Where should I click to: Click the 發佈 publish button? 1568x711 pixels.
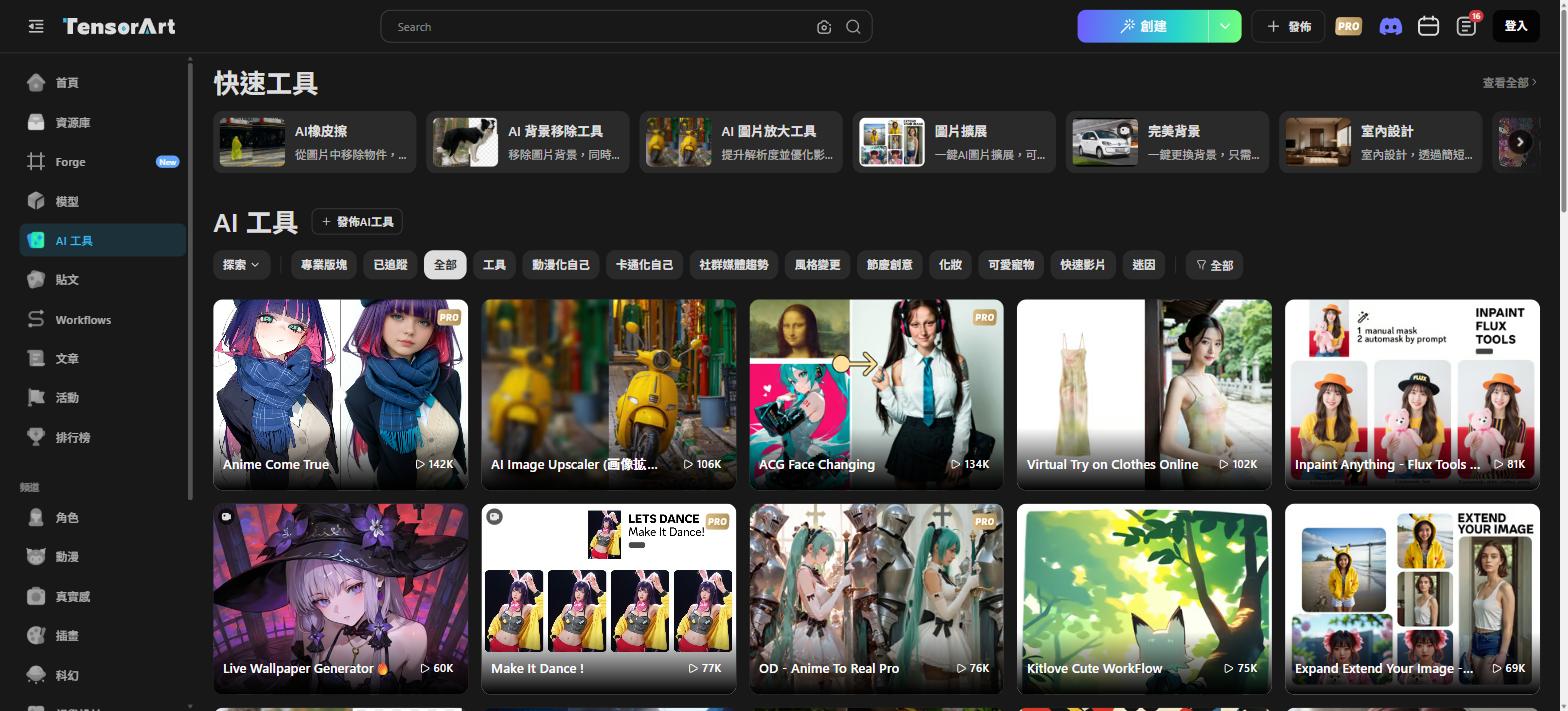tap(1288, 26)
